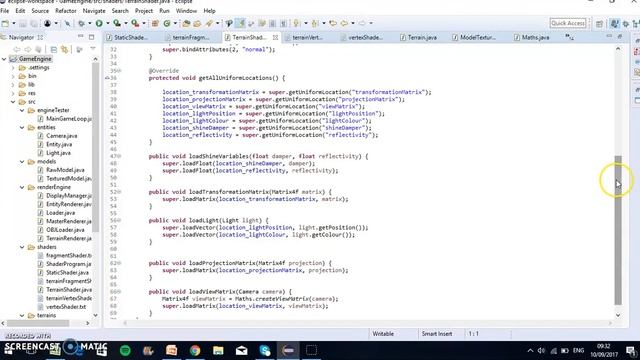The height and width of the screenshot is (360, 640).
Task: Open the Navigator view menu triangle
Action: coord(93,49)
